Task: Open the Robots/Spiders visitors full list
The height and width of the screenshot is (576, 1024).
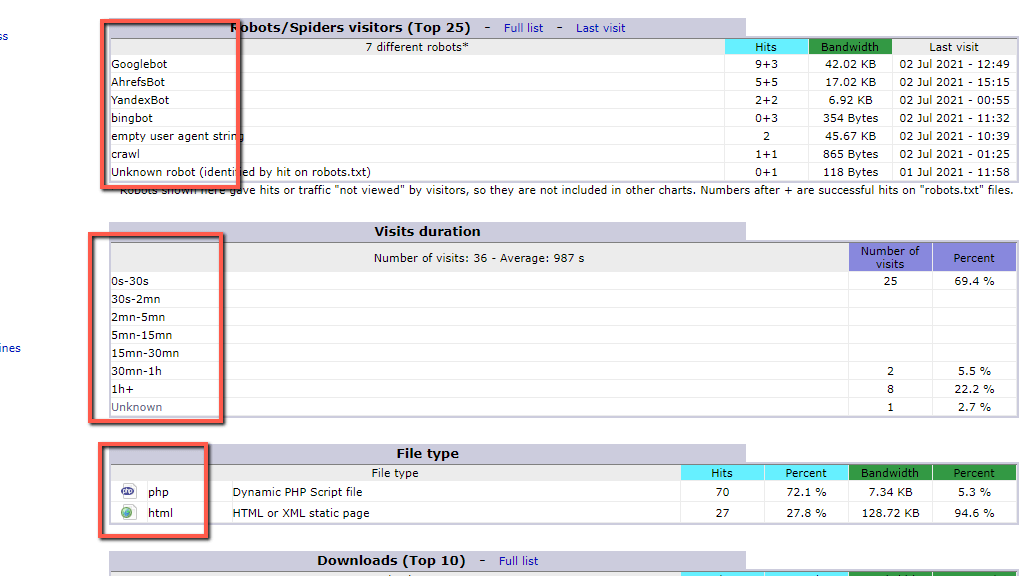Action: (523, 28)
